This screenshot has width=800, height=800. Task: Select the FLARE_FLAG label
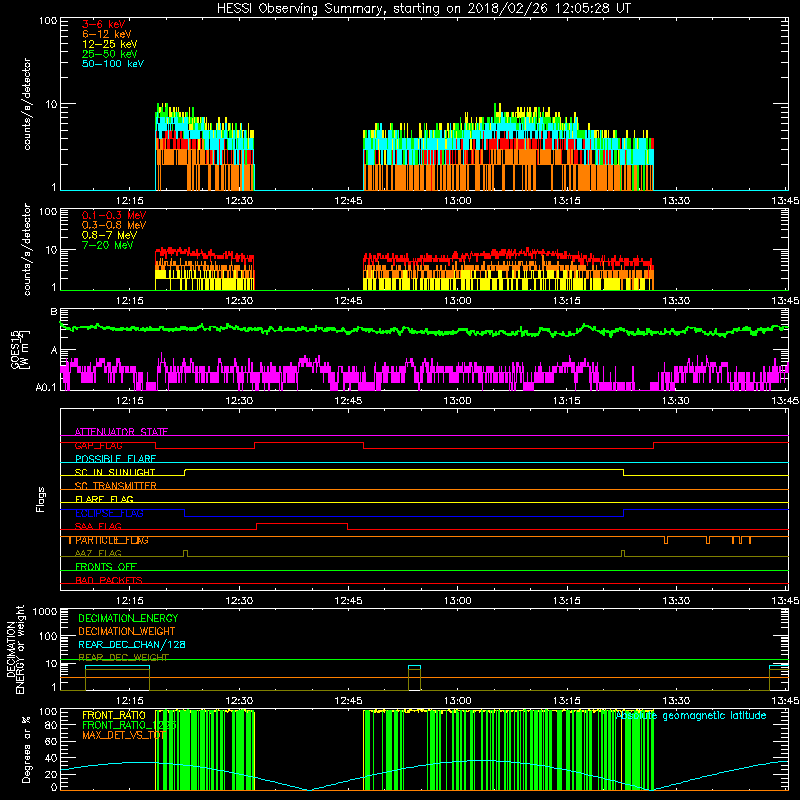pos(104,499)
